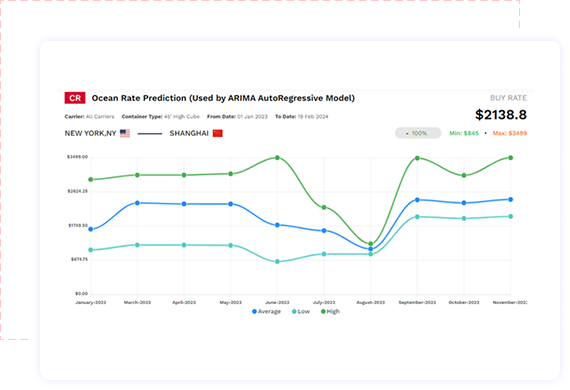Select High data point for August-2023
The height and width of the screenshot is (390, 570).
371,244
